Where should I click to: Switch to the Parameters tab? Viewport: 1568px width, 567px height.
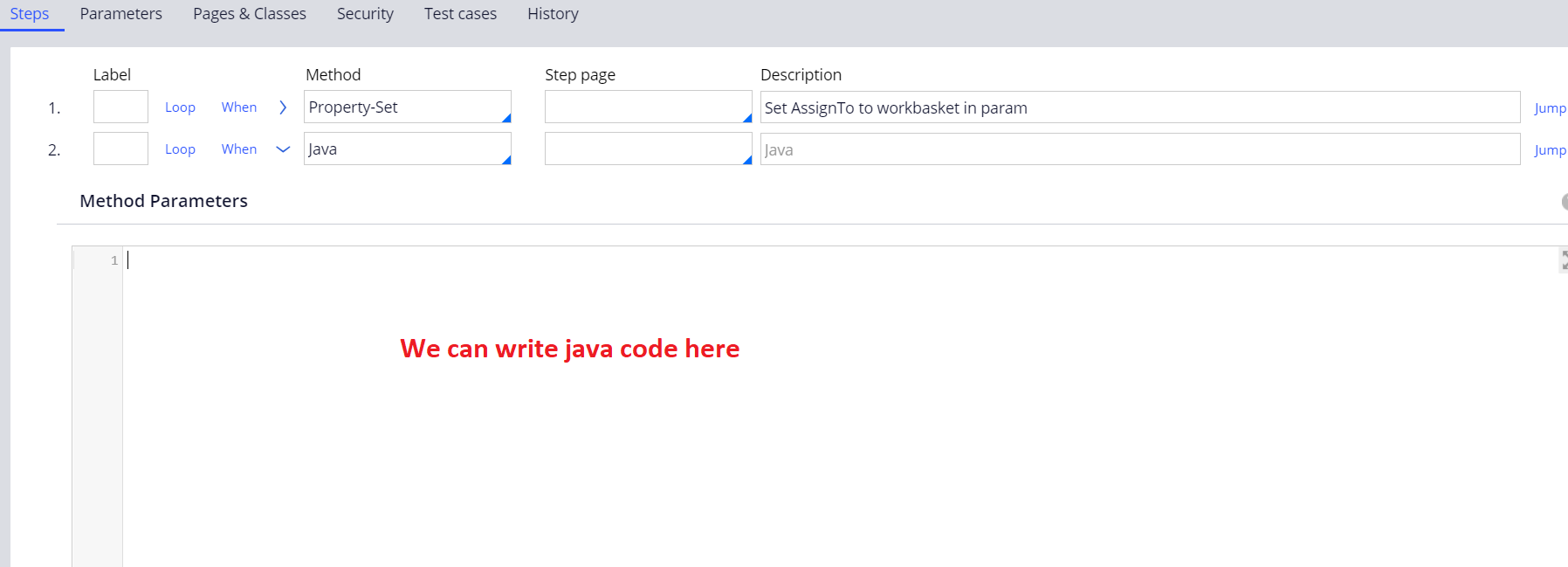[120, 14]
